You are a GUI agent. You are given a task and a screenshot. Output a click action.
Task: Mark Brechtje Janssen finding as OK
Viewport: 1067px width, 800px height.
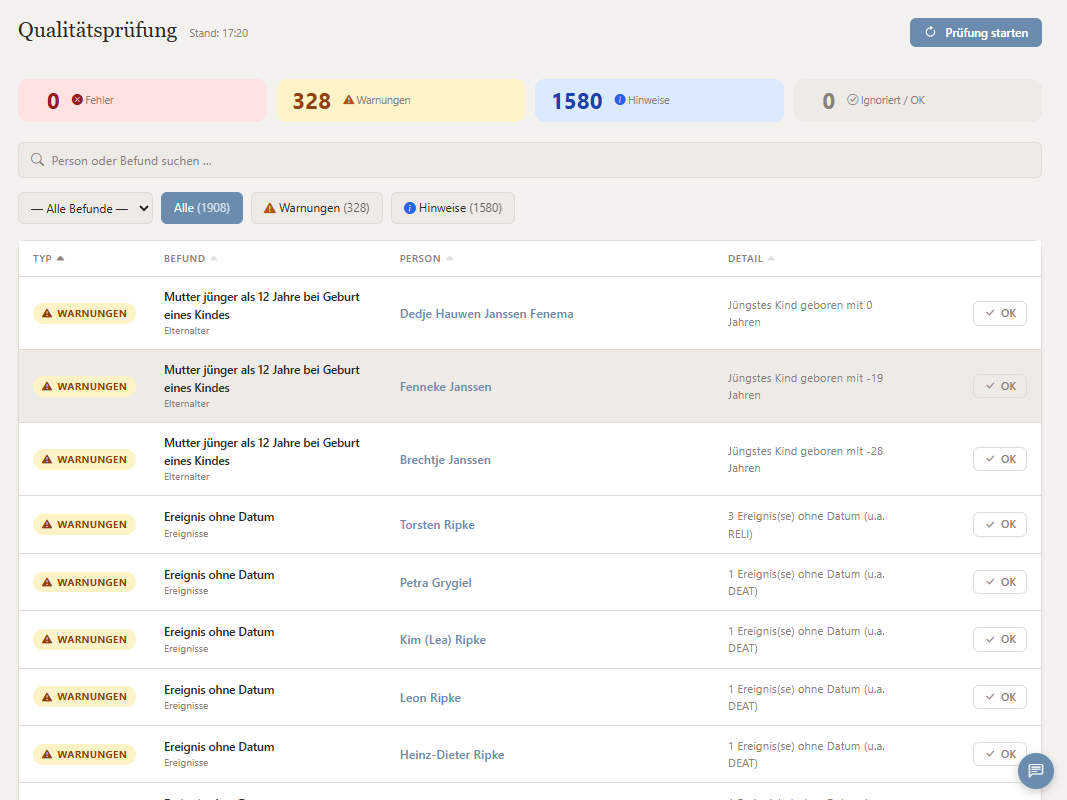[1000, 459]
